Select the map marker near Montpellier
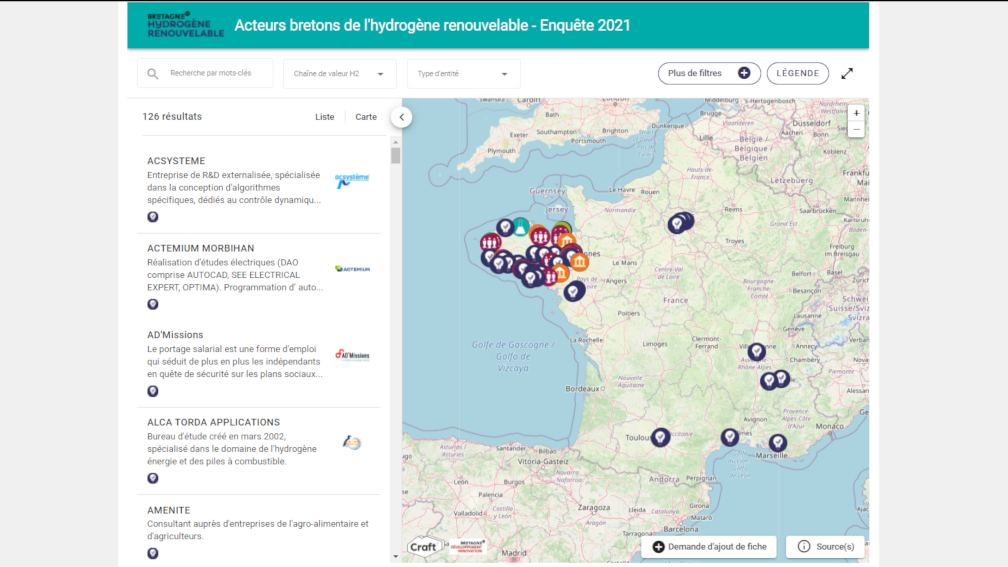 (x=730, y=437)
